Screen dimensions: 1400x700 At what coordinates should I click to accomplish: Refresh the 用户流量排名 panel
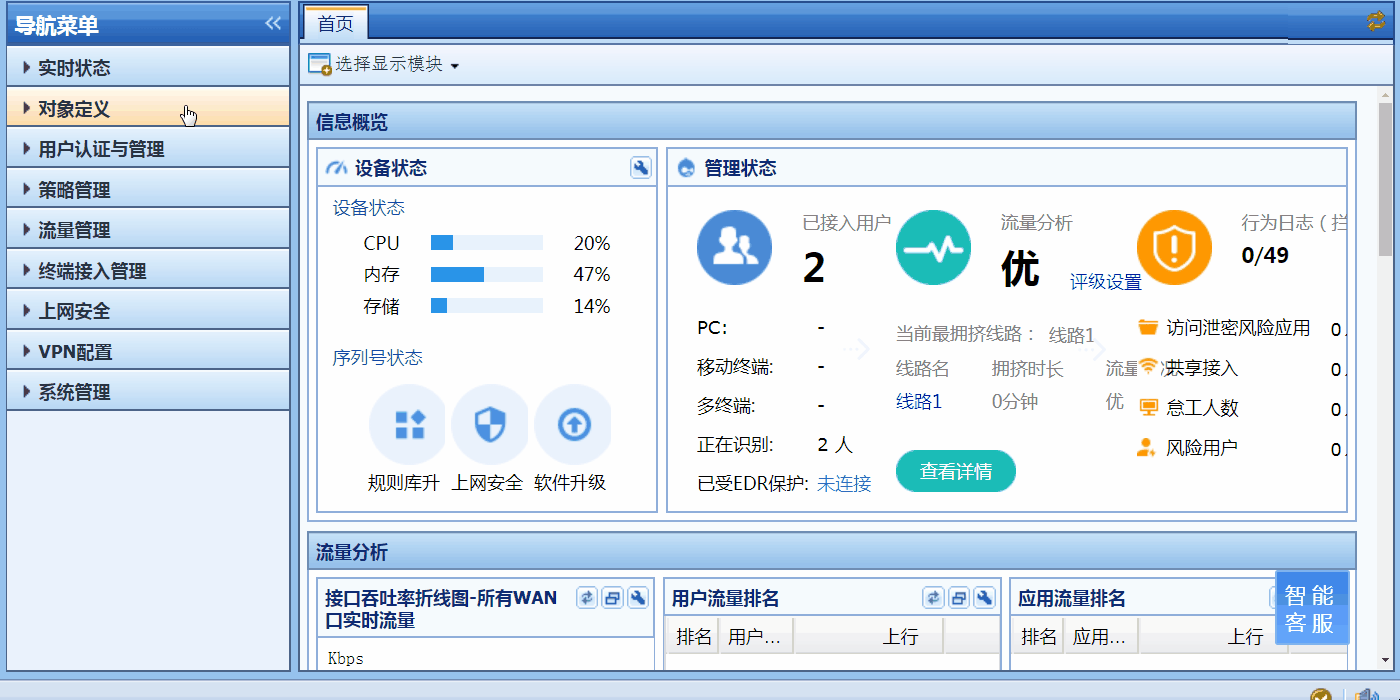932,597
